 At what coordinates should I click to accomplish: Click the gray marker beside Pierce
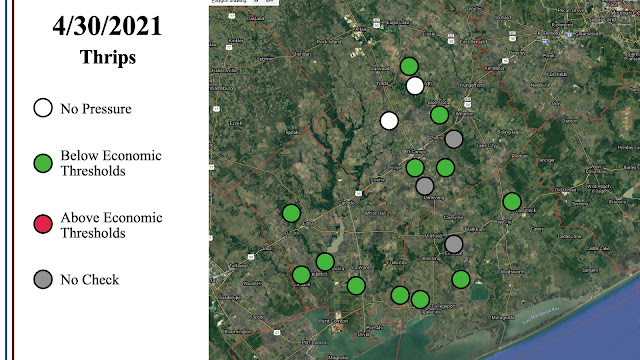click(453, 139)
